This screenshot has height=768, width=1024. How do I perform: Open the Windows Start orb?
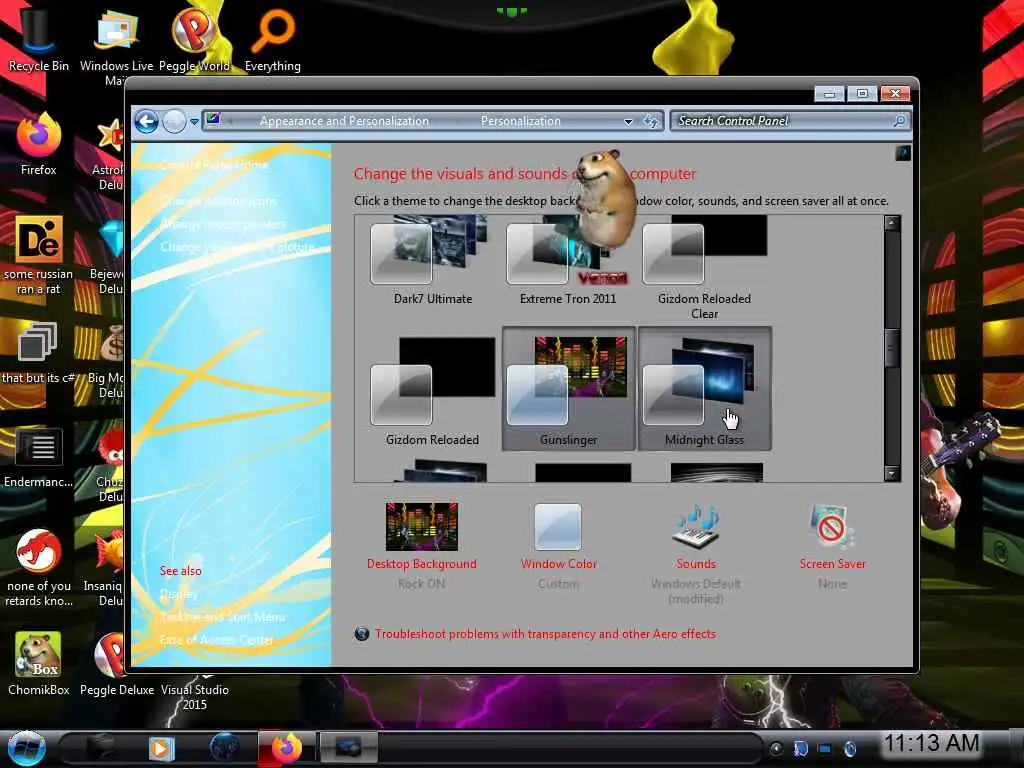click(26, 748)
